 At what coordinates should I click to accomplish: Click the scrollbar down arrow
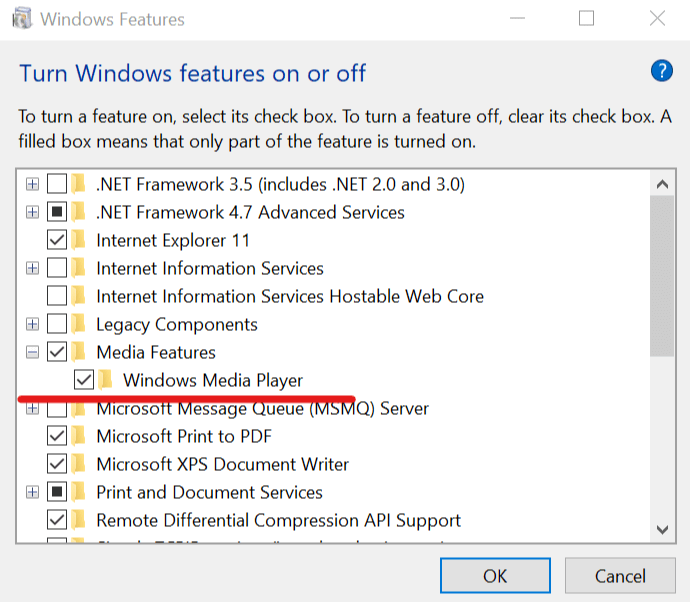tap(662, 529)
